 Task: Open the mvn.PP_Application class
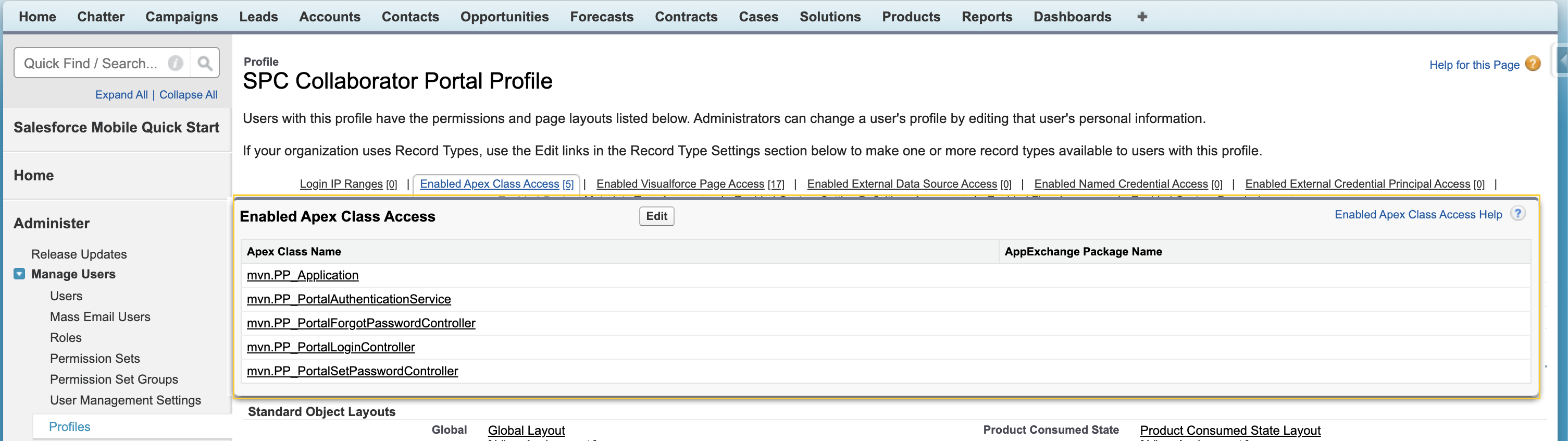303,275
